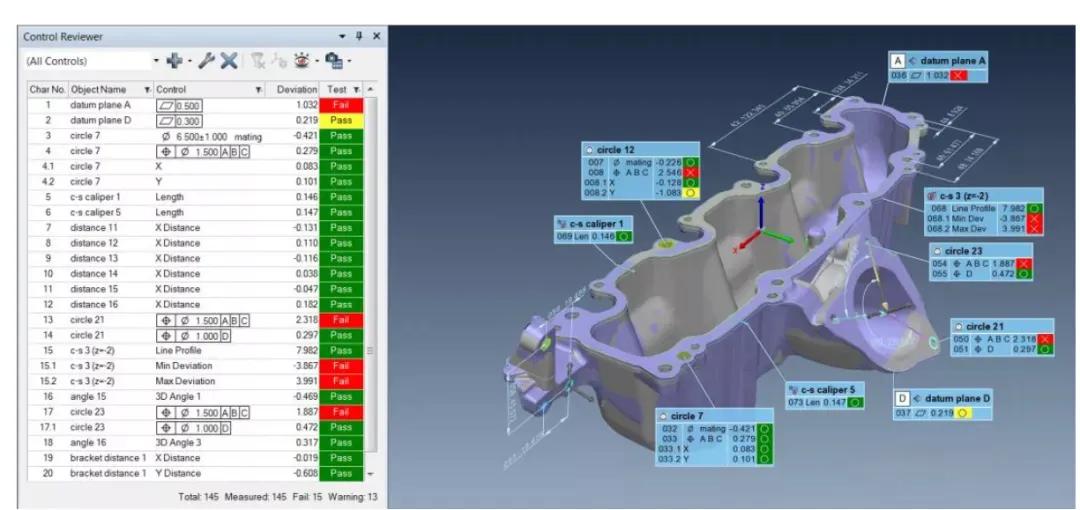Open the Object Name column filter arrow
The image size is (1080, 510).
pos(147,90)
